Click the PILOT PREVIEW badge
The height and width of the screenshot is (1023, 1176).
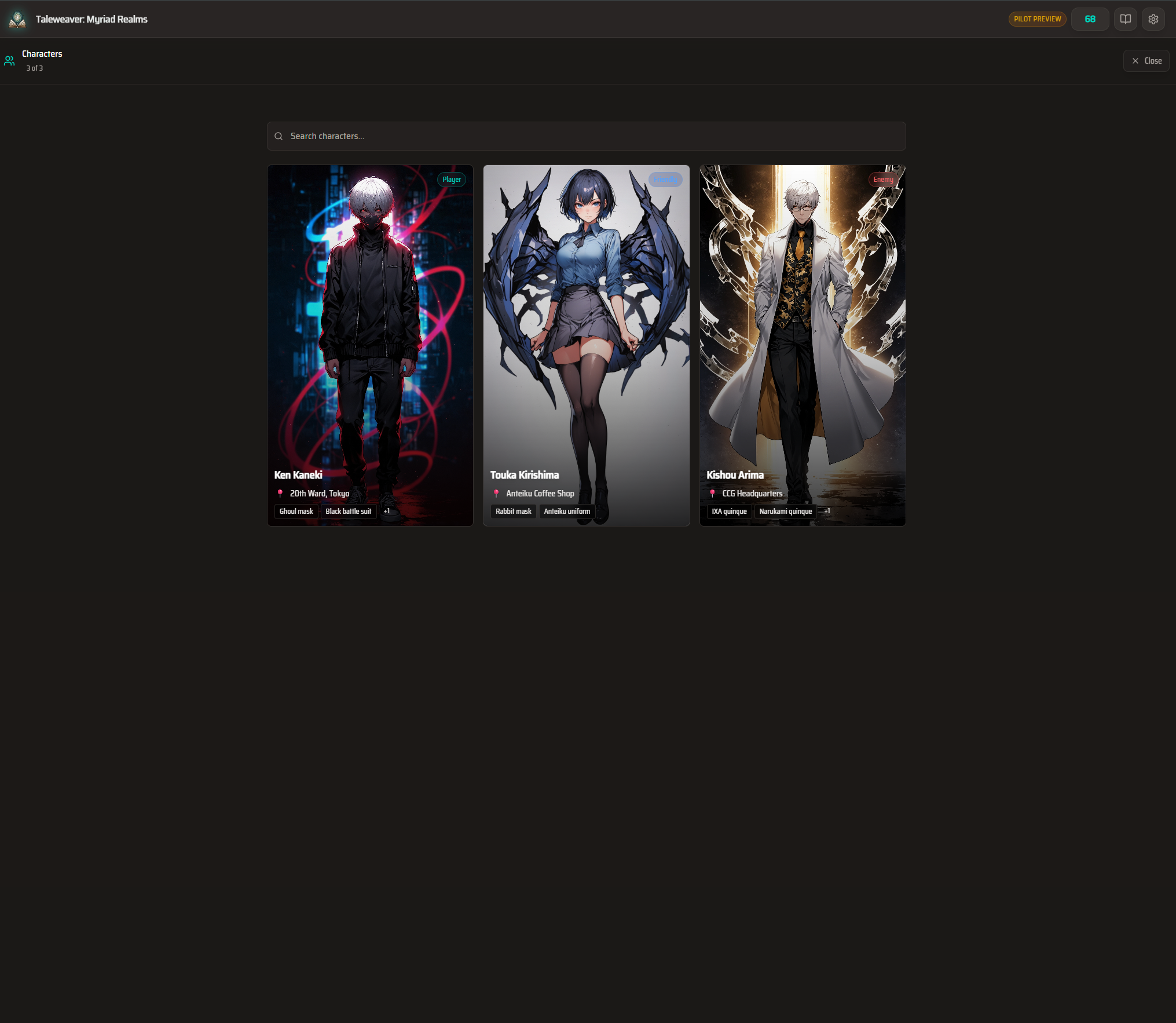pos(1037,19)
